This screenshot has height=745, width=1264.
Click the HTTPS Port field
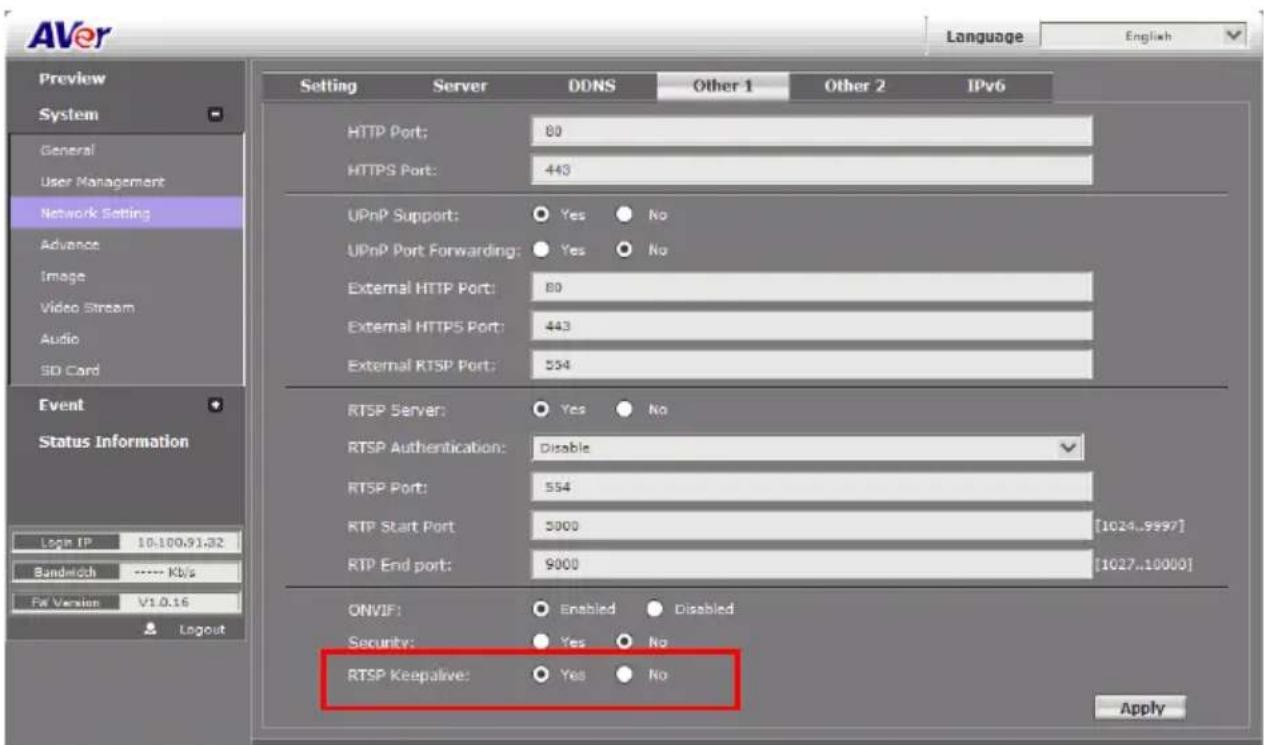tap(812, 170)
